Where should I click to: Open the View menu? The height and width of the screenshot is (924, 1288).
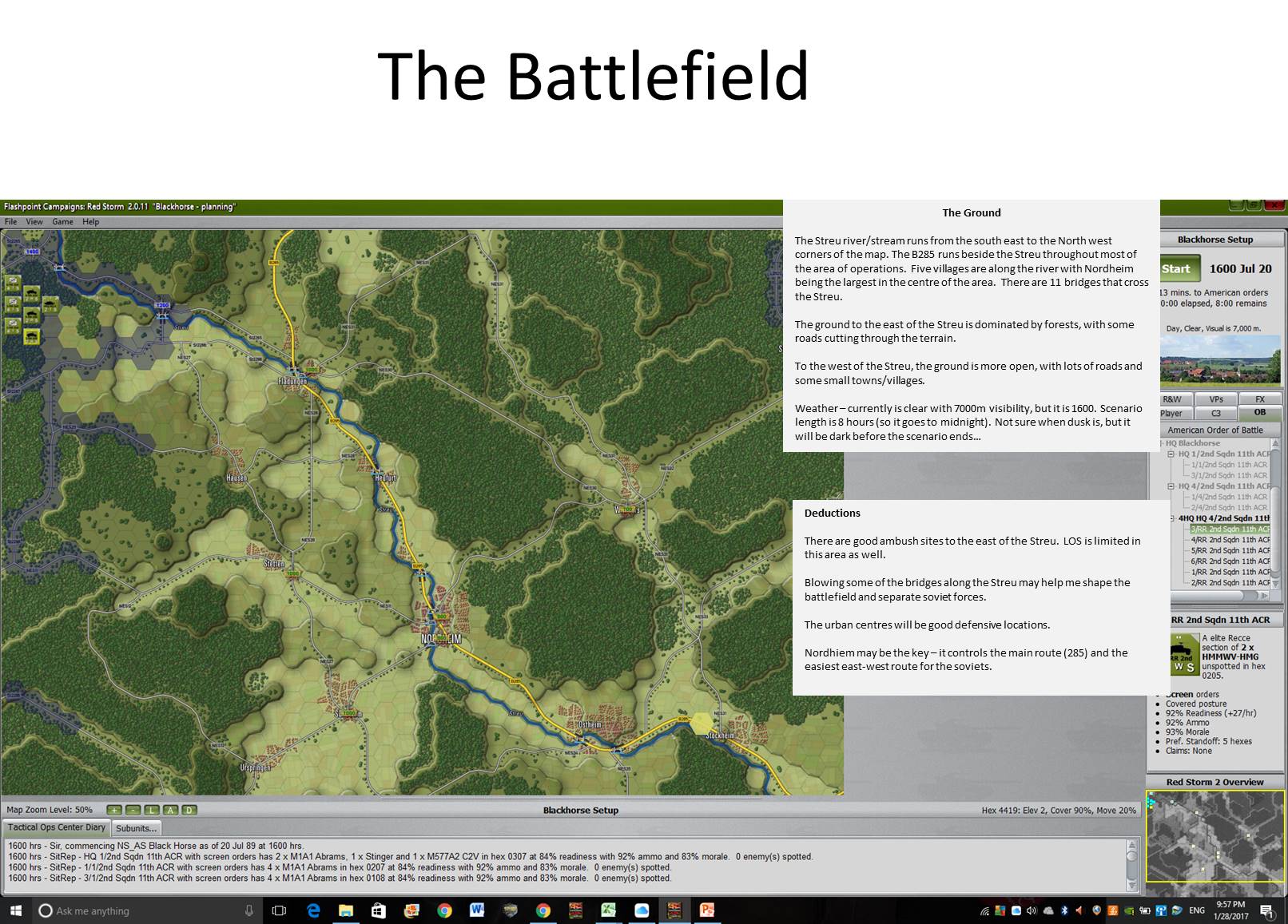pyautogui.click(x=34, y=222)
